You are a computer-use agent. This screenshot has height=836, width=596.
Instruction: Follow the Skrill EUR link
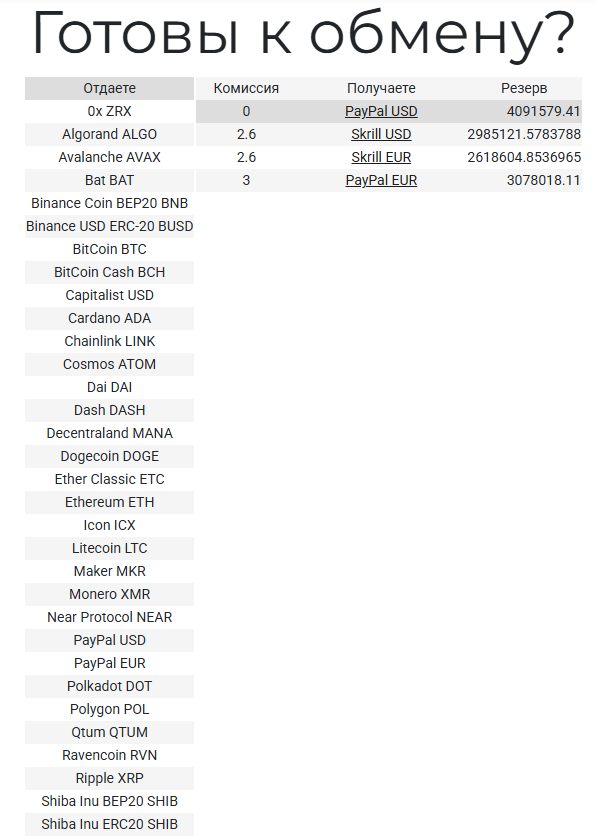coord(381,157)
